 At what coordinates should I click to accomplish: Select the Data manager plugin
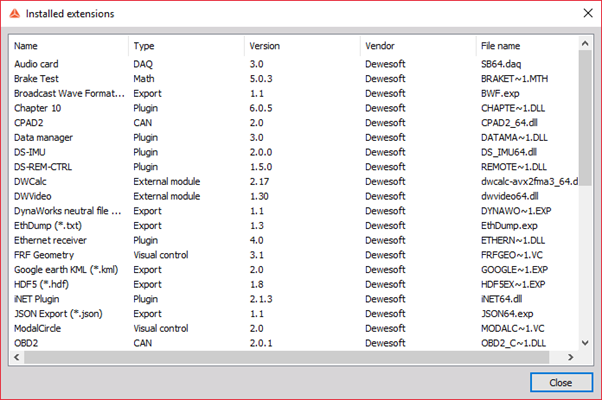(294, 137)
